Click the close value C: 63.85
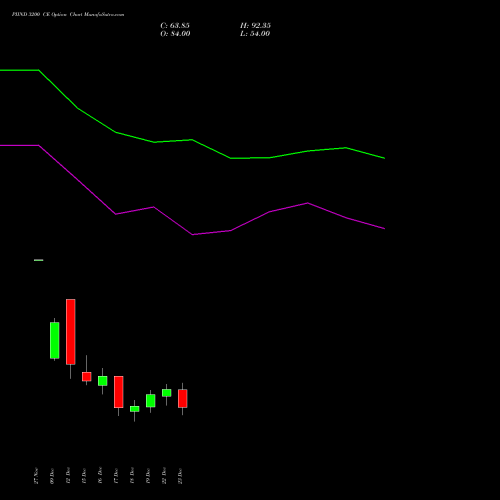Viewport: 500px width, 500px height. pos(175,26)
